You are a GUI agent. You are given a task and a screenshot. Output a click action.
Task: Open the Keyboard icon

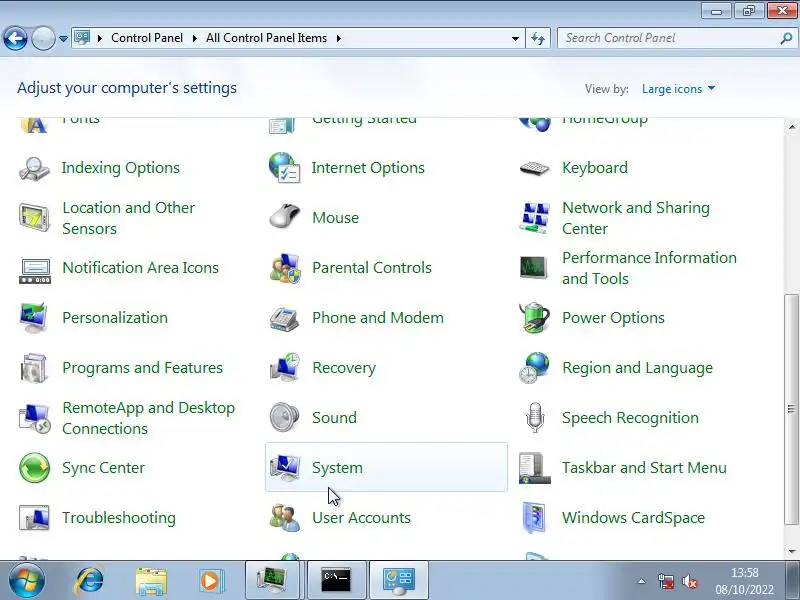534,168
